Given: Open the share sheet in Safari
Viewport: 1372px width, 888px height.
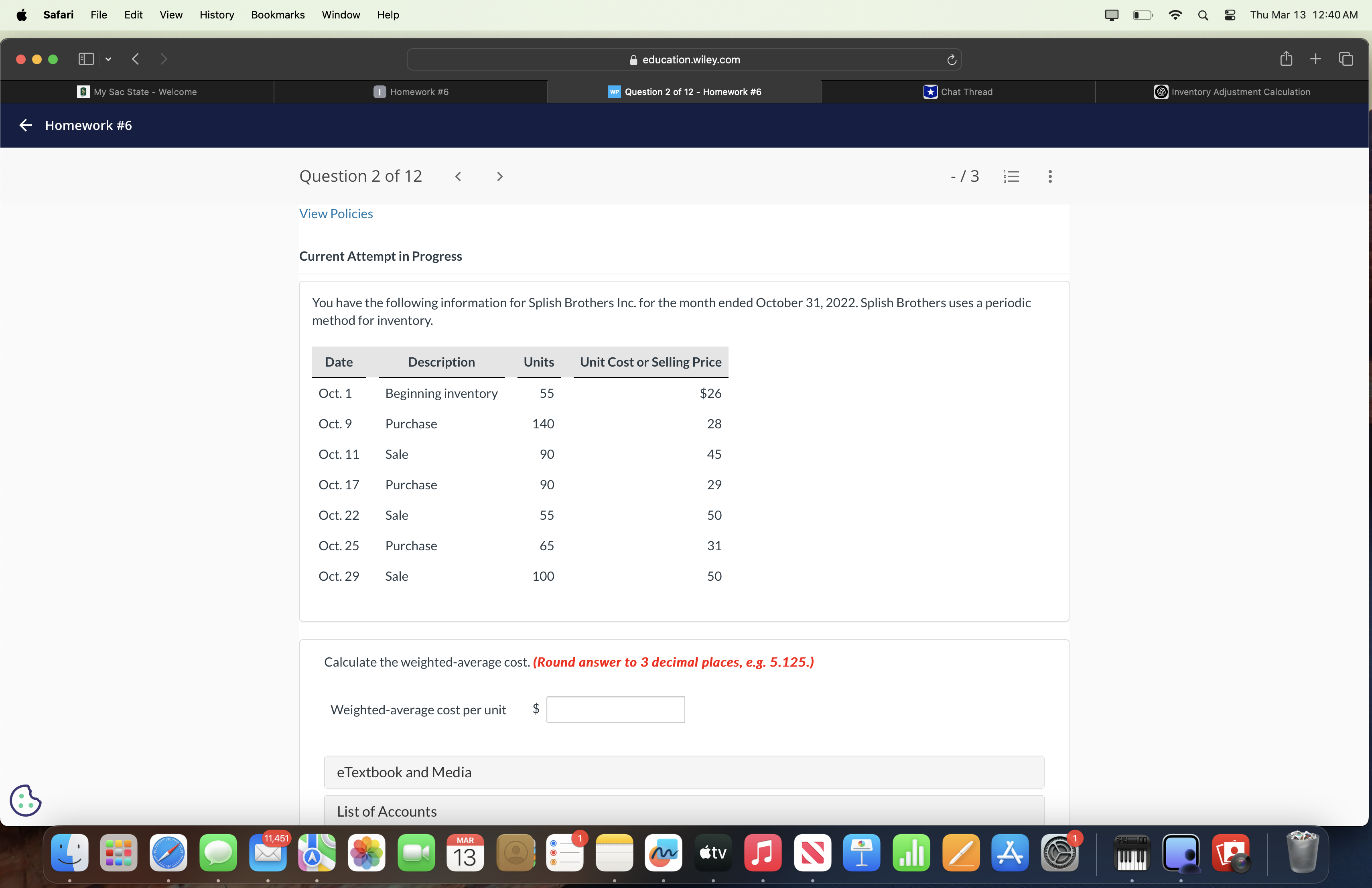Looking at the screenshot, I should [1285, 59].
